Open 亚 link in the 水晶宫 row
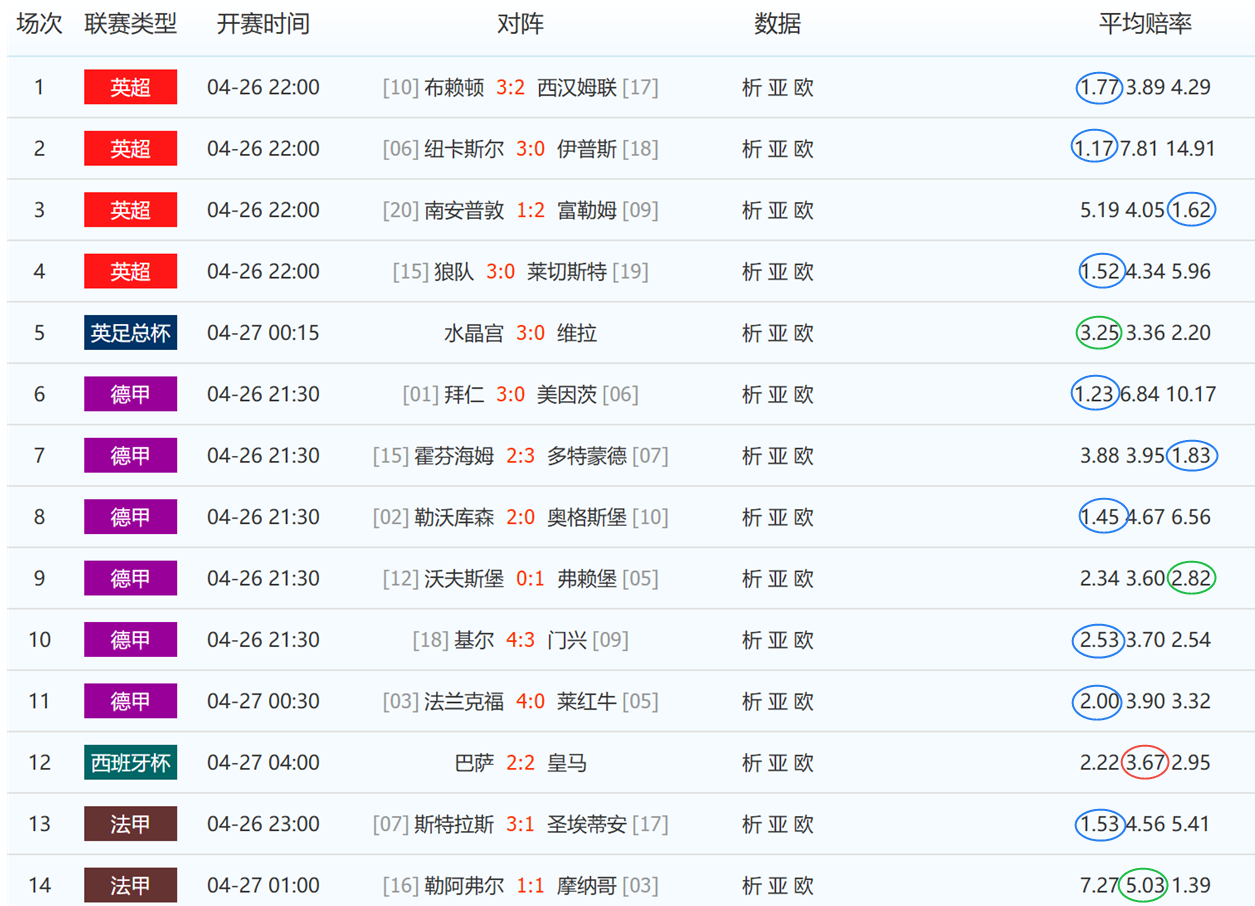The image size is (1255, 906). pyautogui.click(x=778, y=333)
